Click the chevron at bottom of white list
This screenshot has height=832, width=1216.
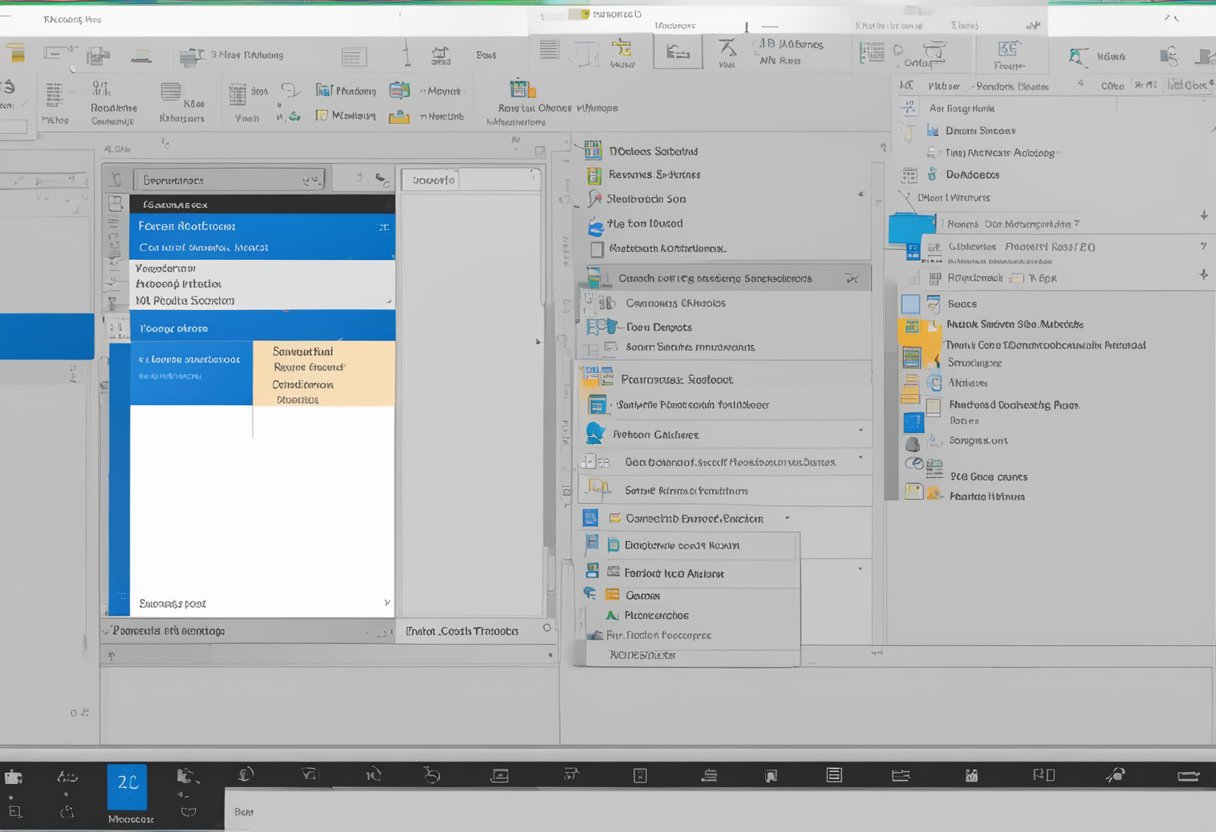387,603
